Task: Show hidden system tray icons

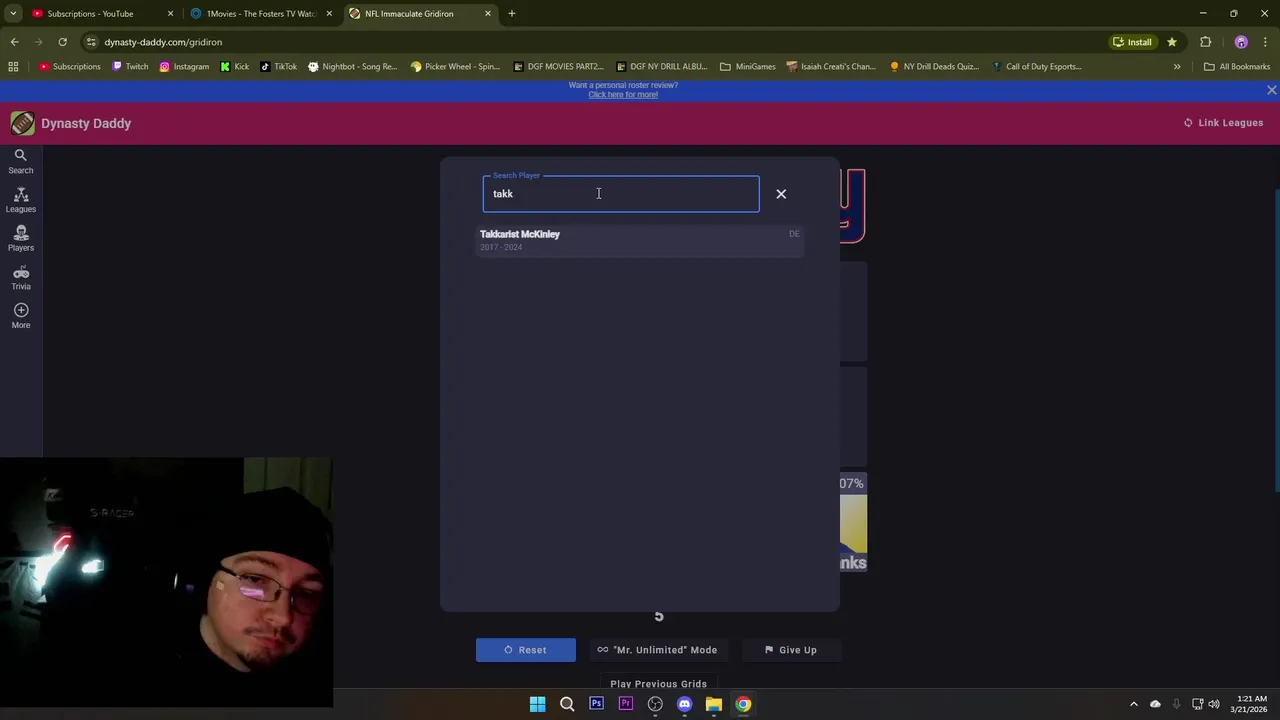Action: (1133, 704)
